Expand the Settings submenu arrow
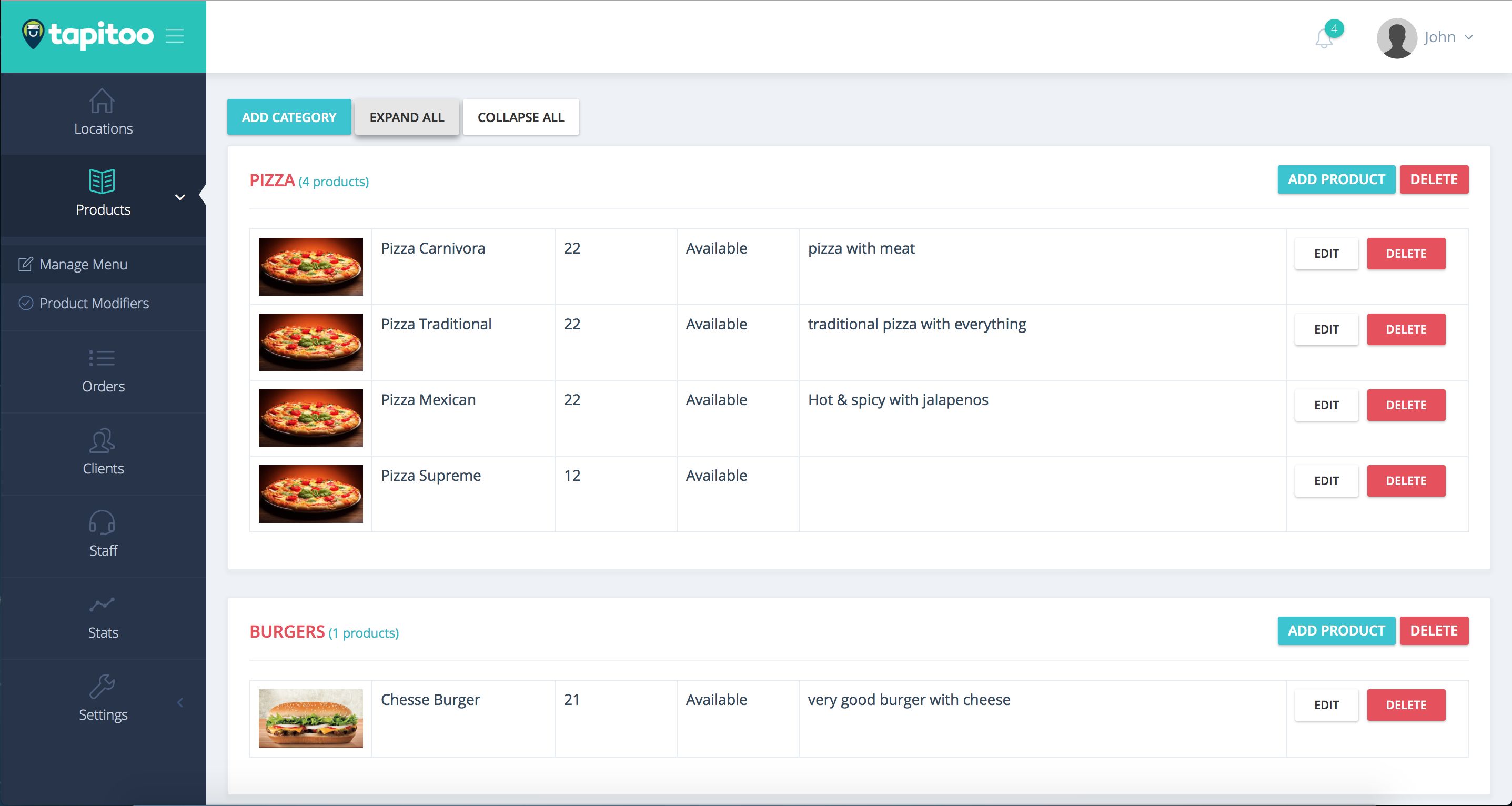This screenshot has height=806, width=1512. (x=180, y=703)
